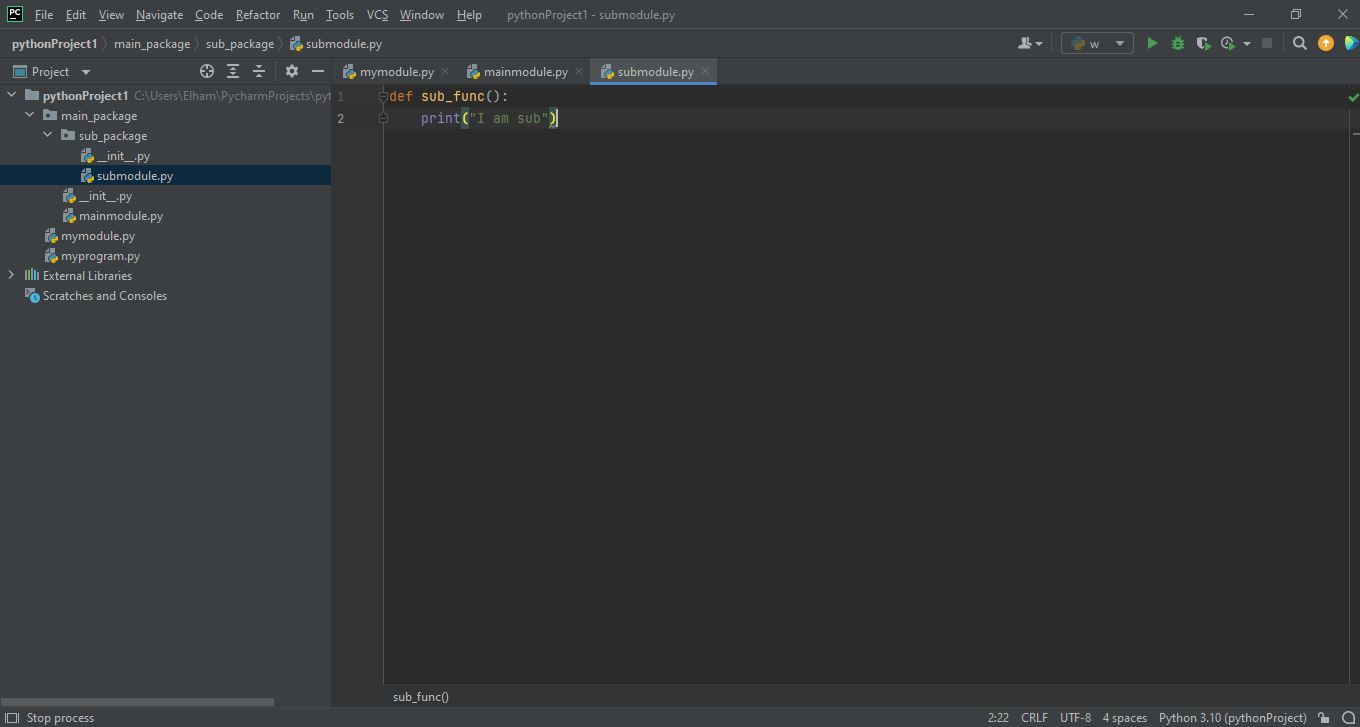Run with Coverage from the toolbar
This screenshot has height=727, width=1360.
pyautogui.click(x=1203, y=43)
